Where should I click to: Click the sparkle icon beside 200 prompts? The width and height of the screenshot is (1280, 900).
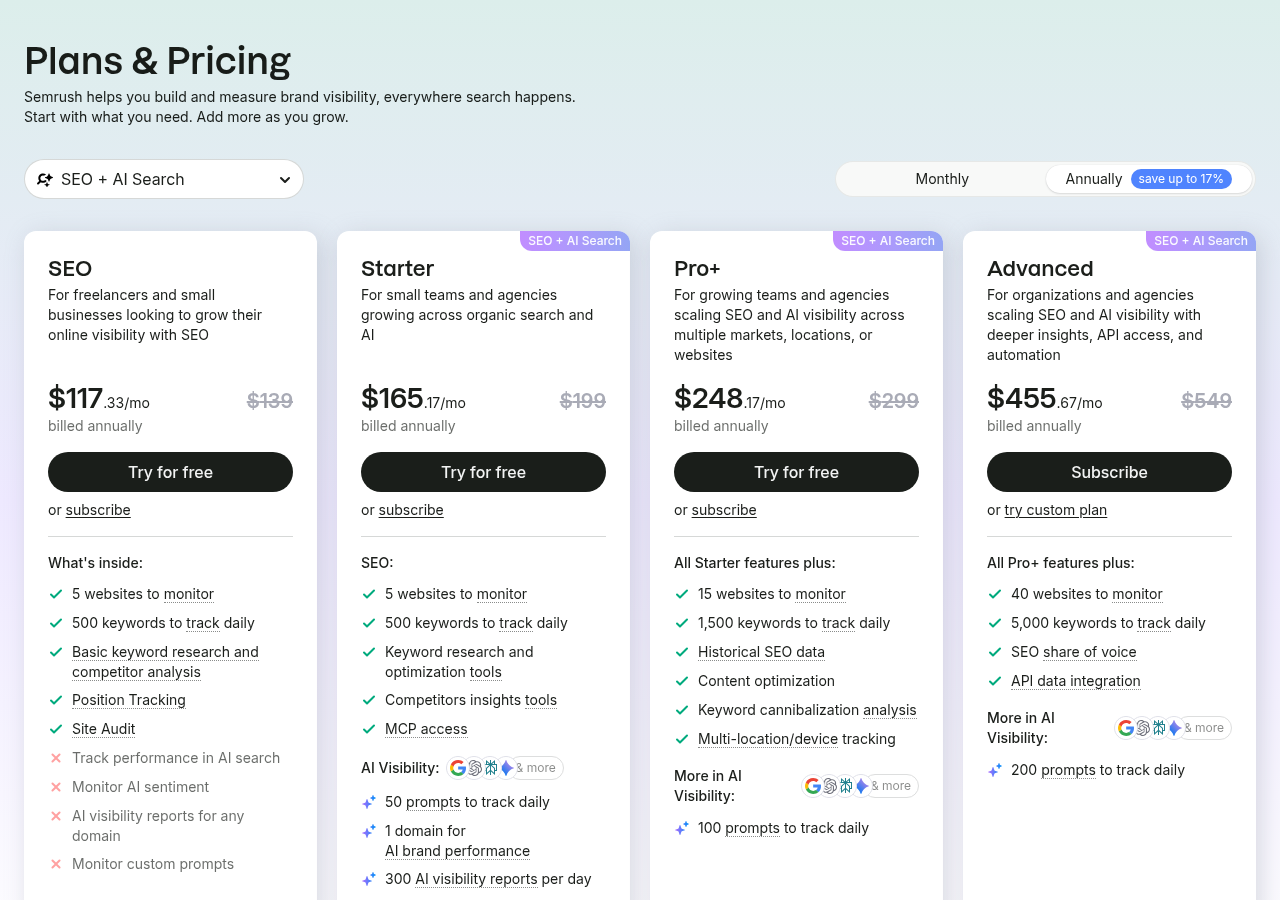995,770
